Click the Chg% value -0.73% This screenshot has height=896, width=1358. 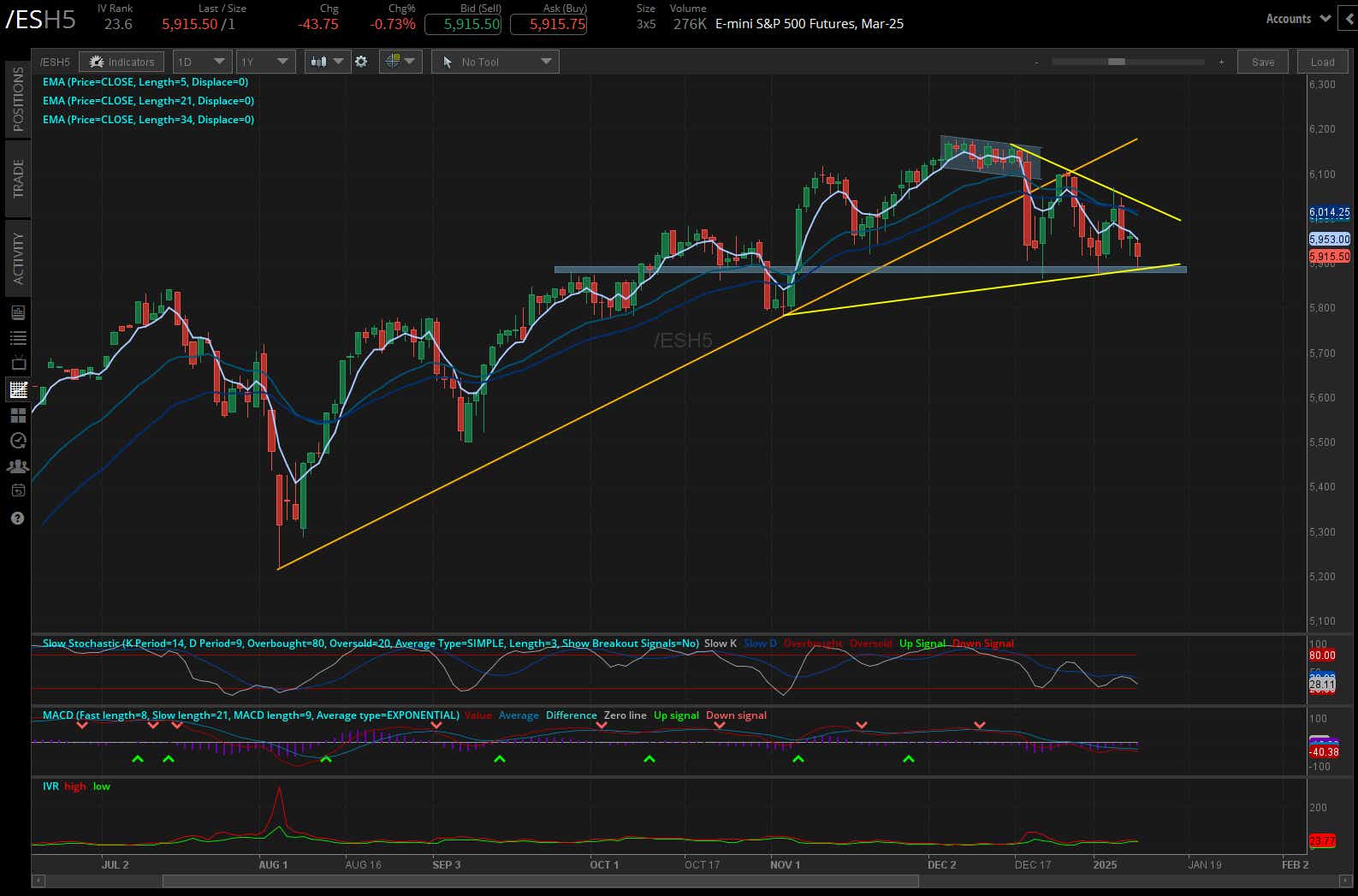(393, 24)
